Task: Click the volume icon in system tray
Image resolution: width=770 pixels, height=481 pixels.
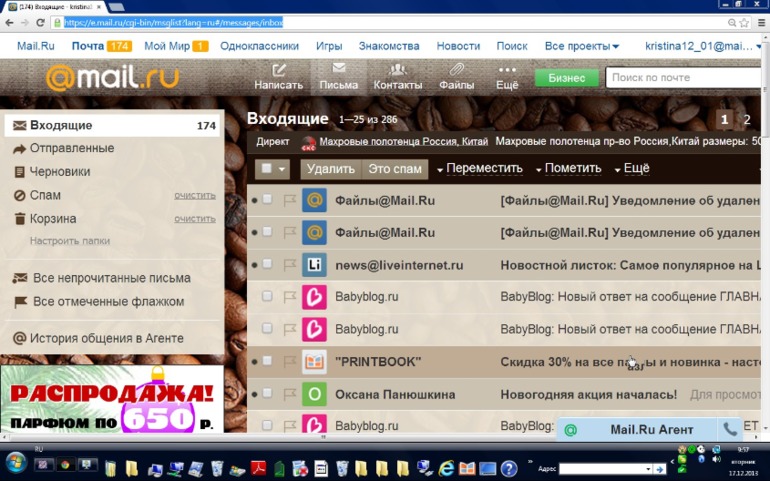Action: pos(716,459)
